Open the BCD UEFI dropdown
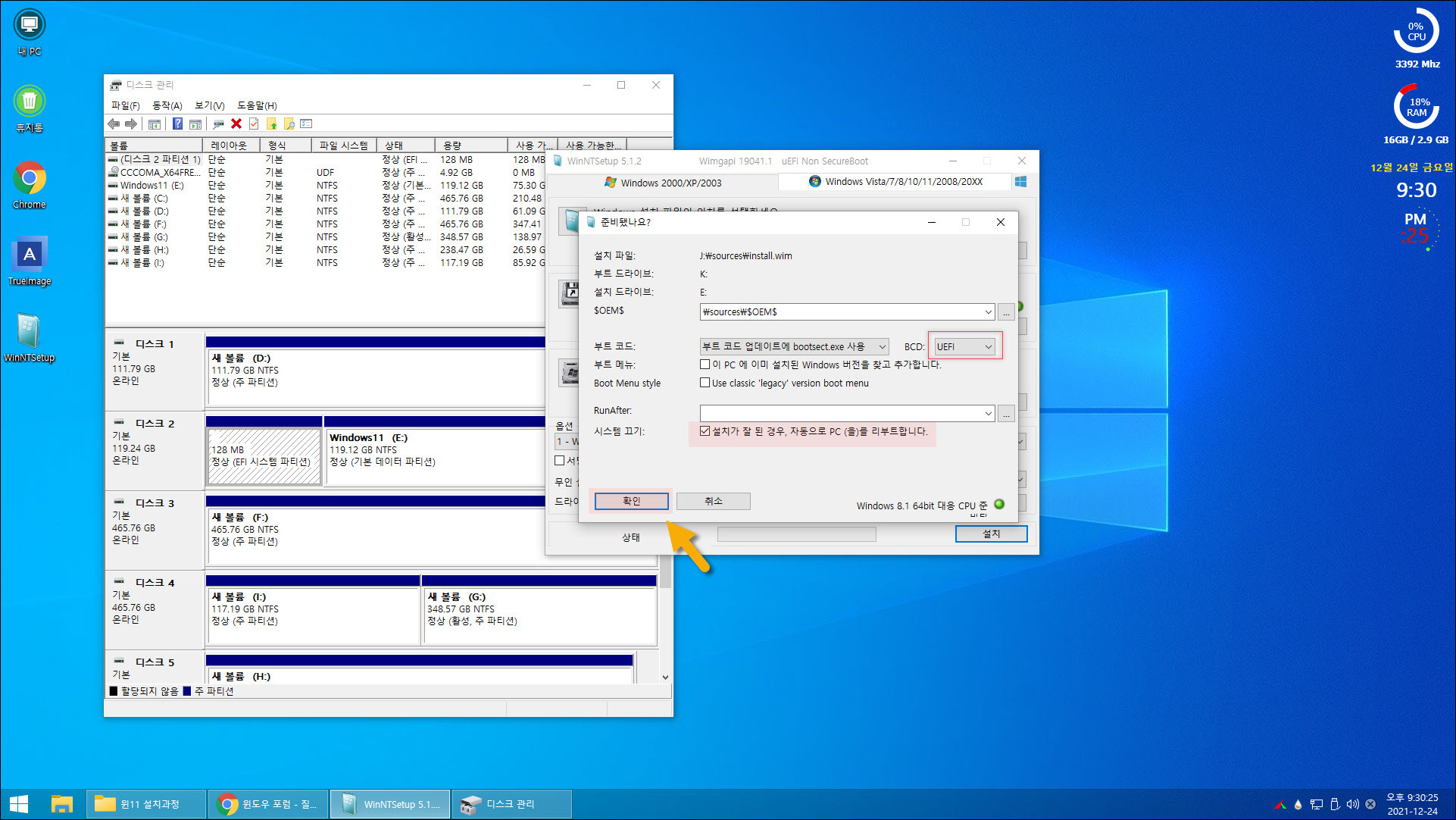The height and width of the screenshot is (820, 1456). click(964, 346)
